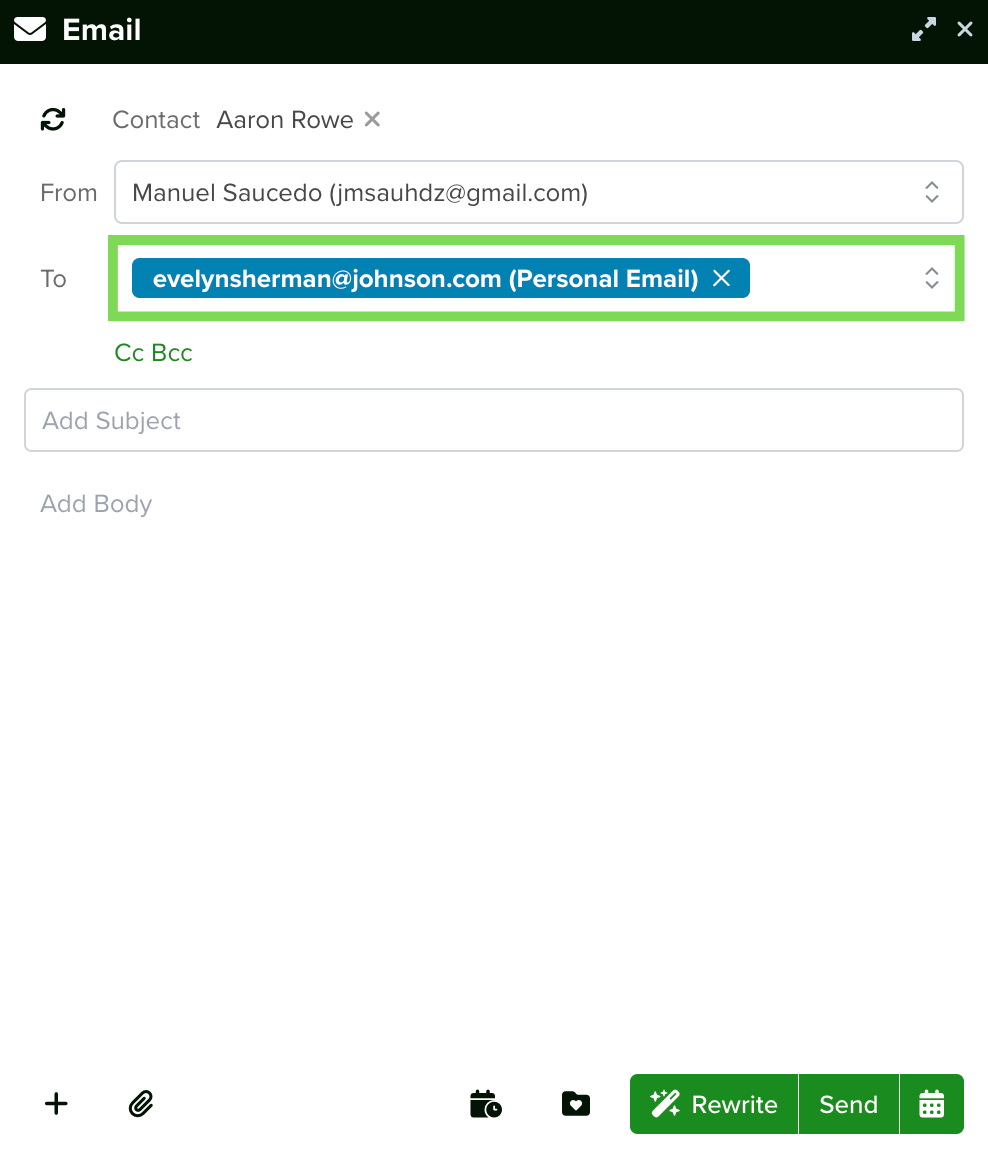Click the envelope icon in header
Screen dimensions: 988x1164
(x=30, y=30)
